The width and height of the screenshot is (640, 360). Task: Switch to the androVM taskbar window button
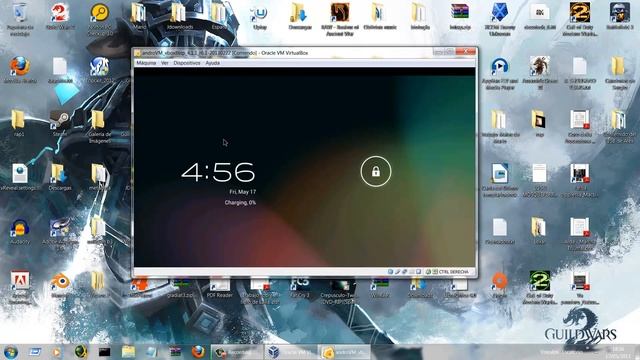point(345,352)
